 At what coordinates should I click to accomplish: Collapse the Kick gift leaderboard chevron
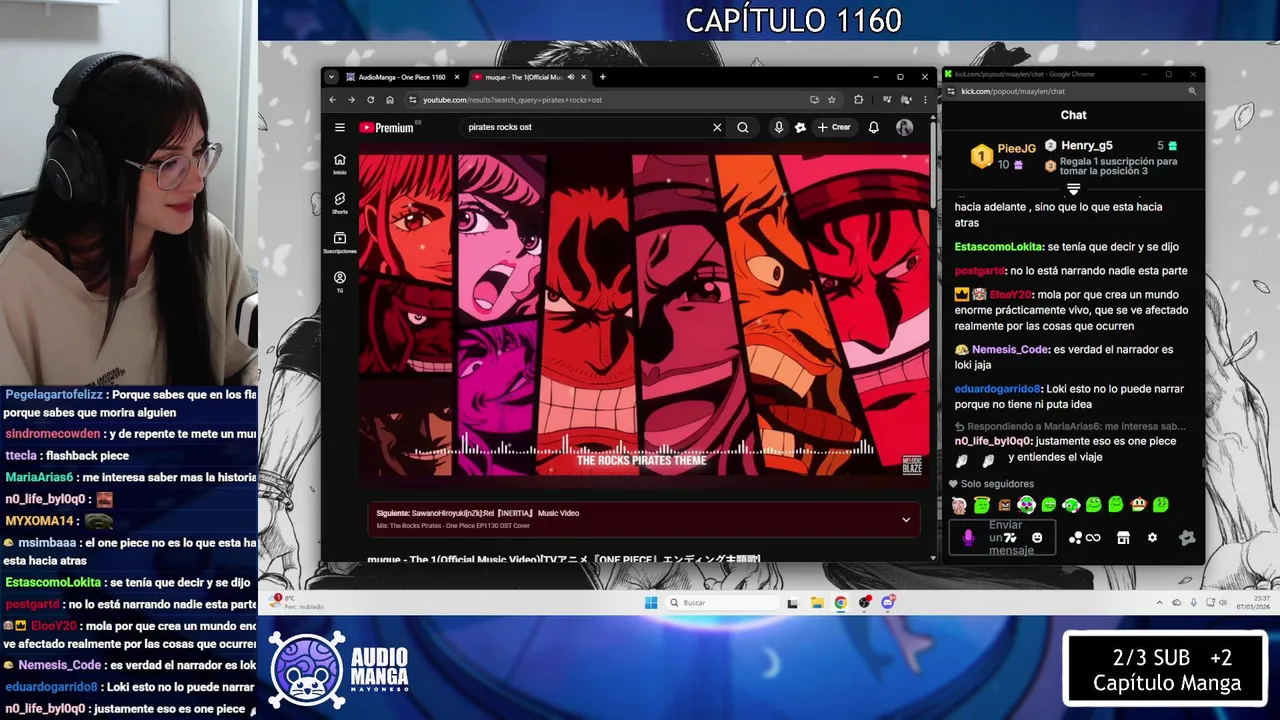1073,189
